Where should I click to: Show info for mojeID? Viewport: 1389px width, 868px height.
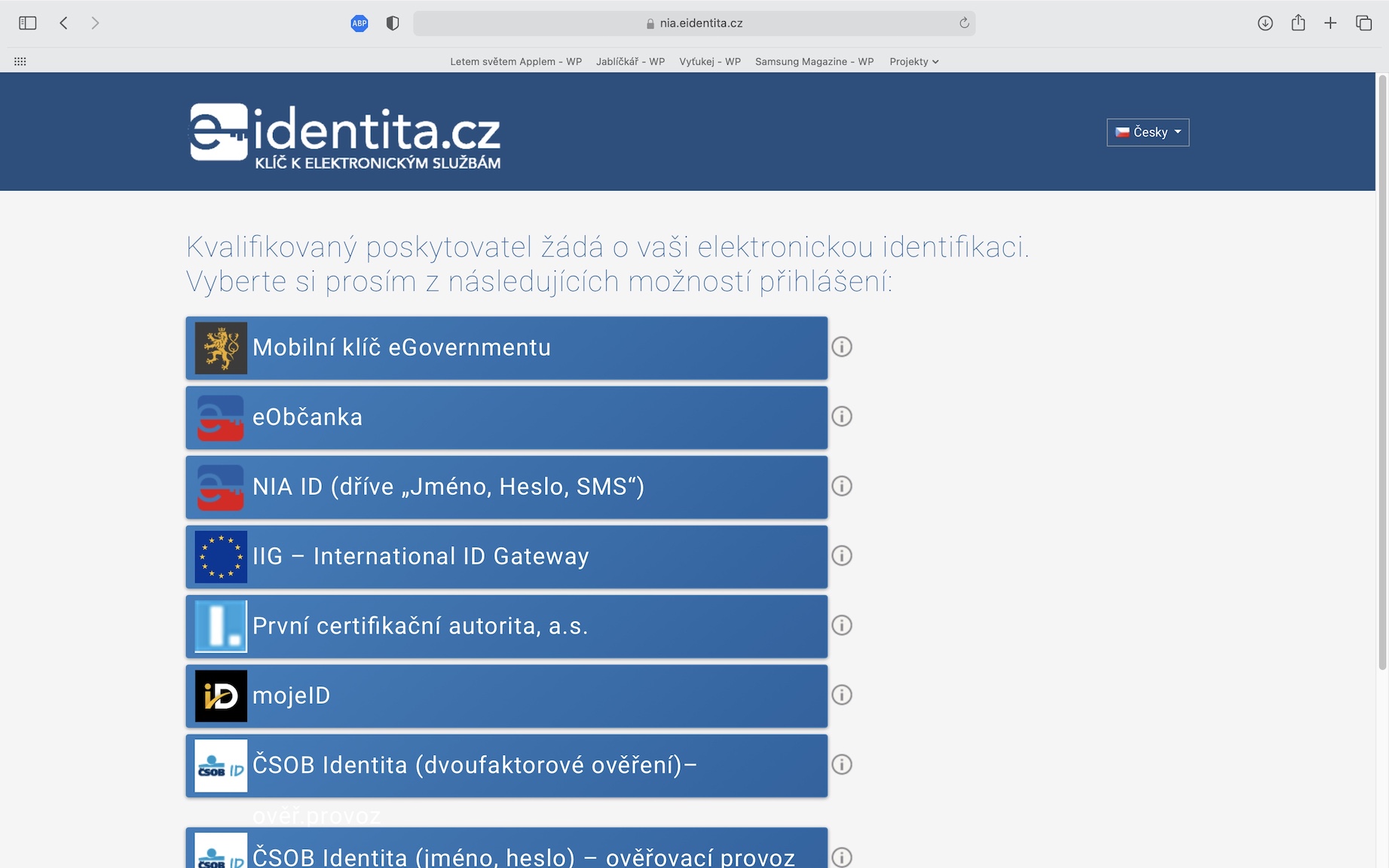[842, 695]
